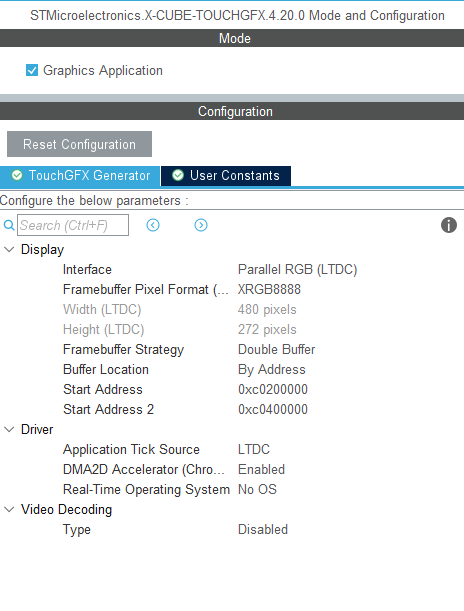The height and width of the screenshot is (611, 464).
Task: Edit Start Address 2 value 0xc0400000
Action: pos(273,409)
